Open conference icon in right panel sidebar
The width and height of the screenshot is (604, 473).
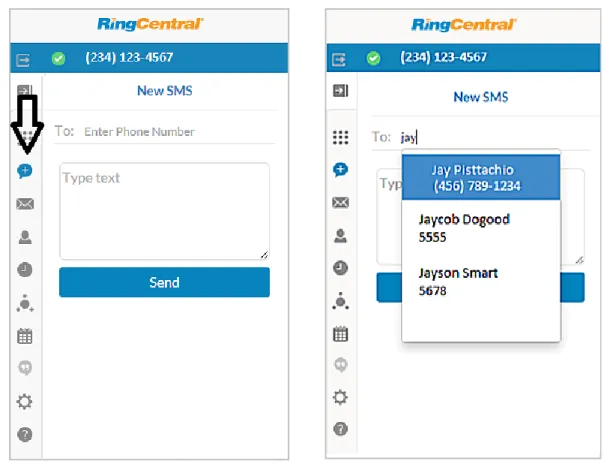click(x=341, y=301)
